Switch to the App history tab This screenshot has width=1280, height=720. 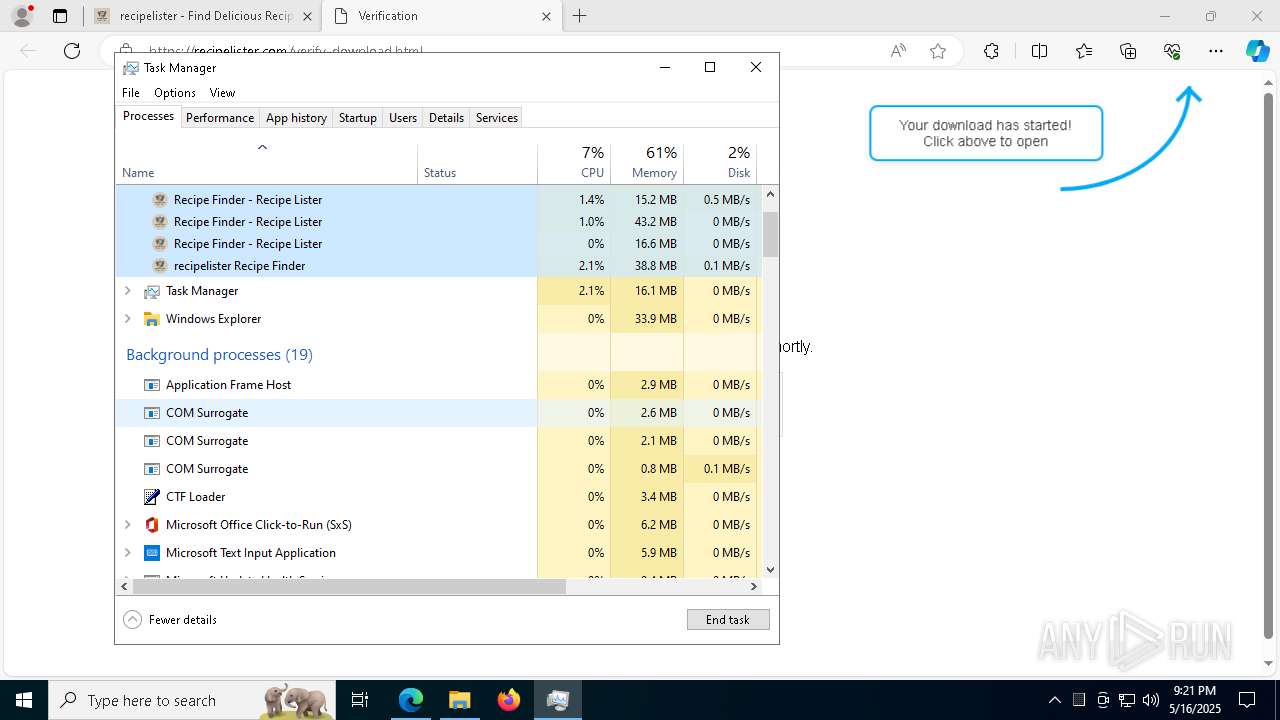tap(296, 117)
